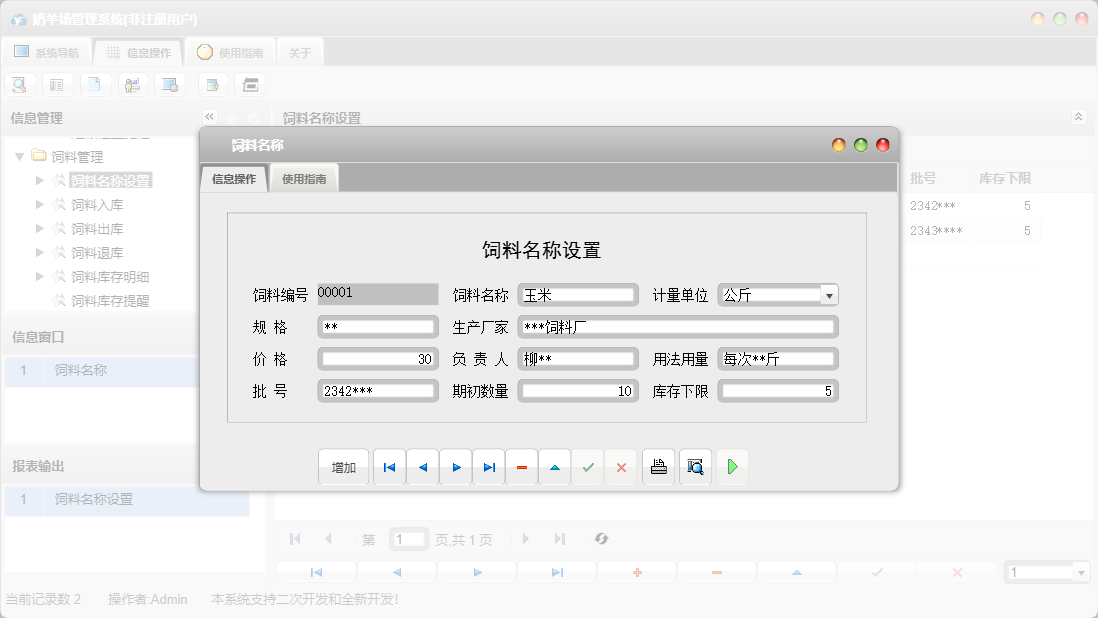Click the 生产厂家 text field

677,327
